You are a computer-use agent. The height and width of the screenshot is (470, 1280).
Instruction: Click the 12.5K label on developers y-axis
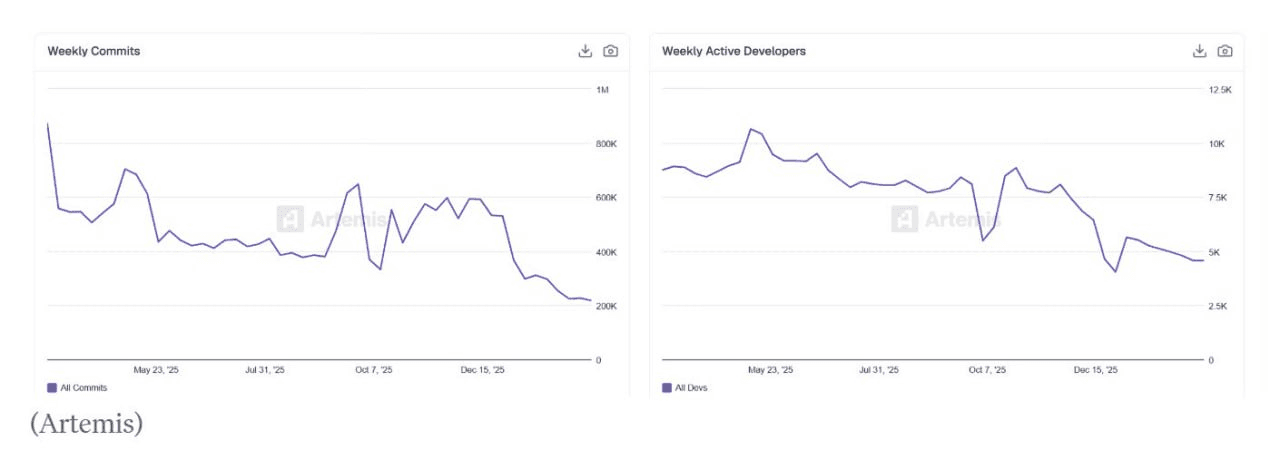click(x=1220, y=90)
